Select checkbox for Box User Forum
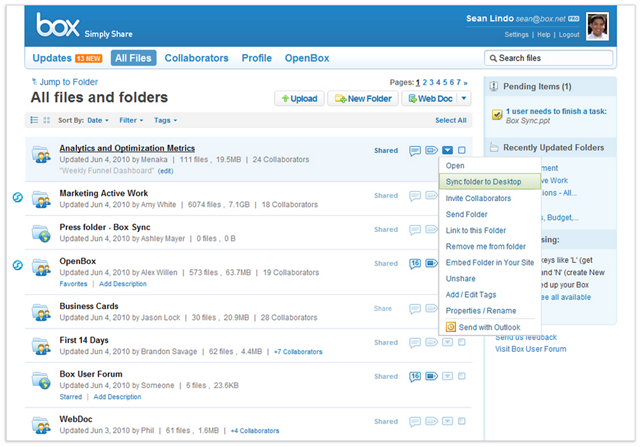Screen dimensions: 640x447 (x=462, y=376)
